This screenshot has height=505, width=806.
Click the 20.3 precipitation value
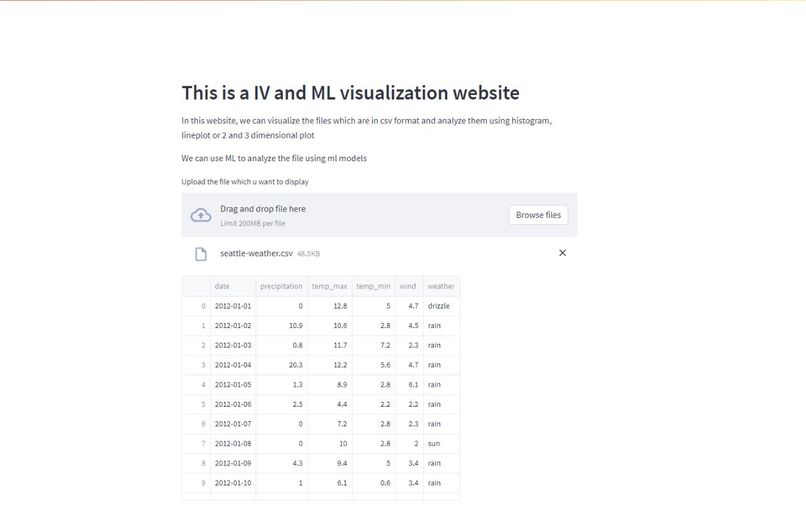coord(282,365)
